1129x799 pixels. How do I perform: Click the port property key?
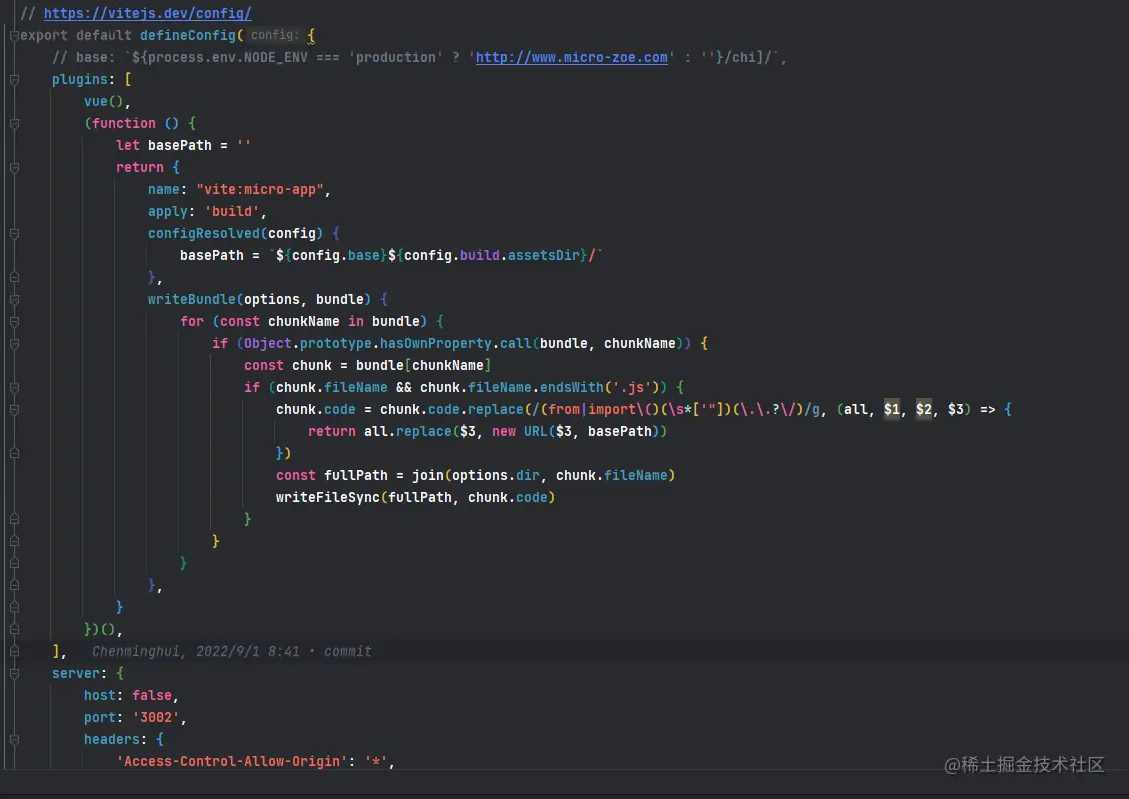(x=99, y=718)
